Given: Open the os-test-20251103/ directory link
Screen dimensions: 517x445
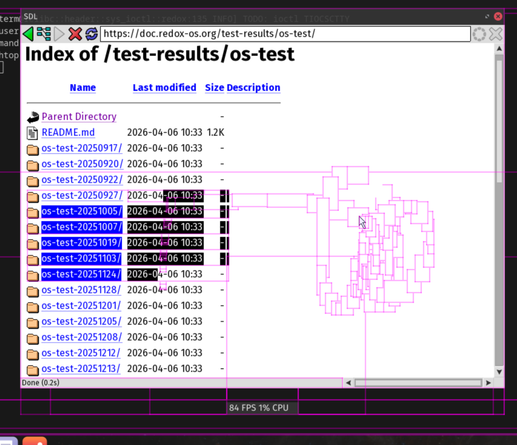Looking at the screenshot, I should [x=81, y=258].
